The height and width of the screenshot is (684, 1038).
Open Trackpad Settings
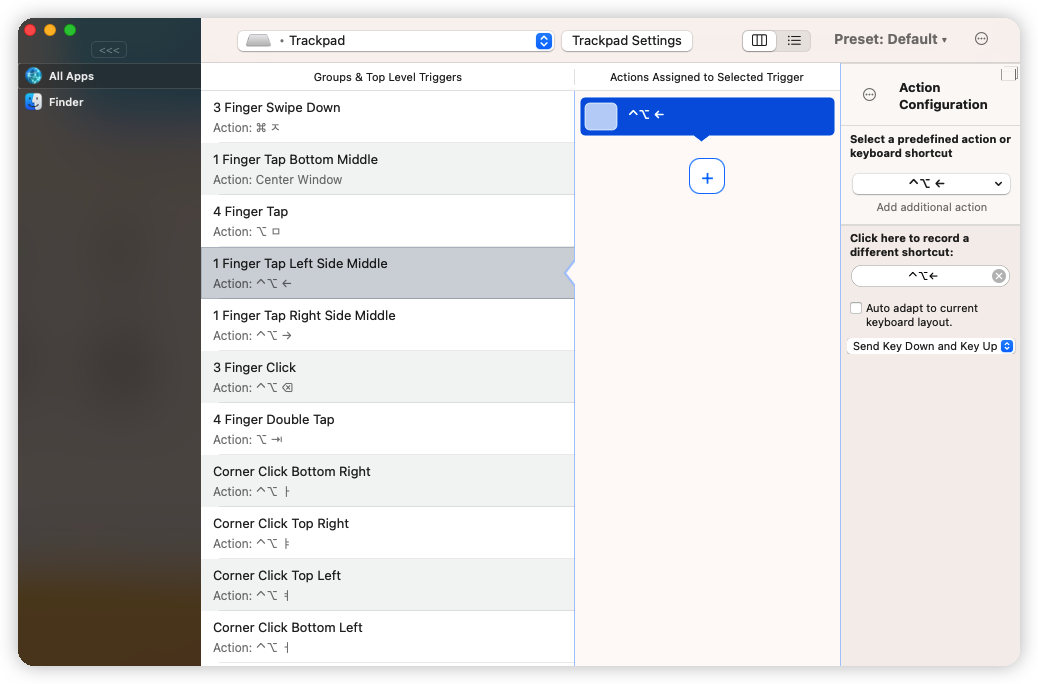626,41
